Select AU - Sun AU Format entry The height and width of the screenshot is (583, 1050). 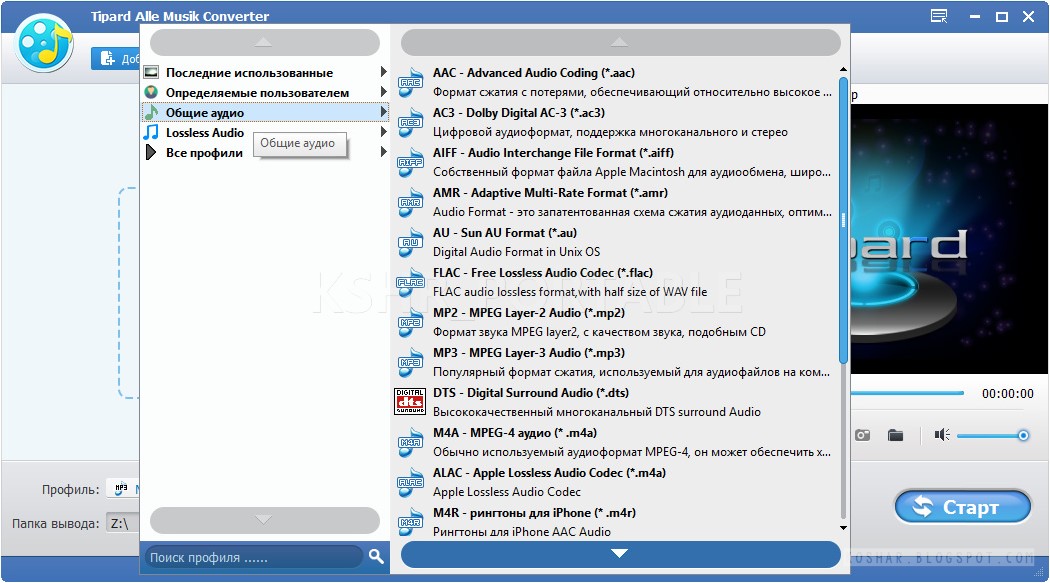tap(615, 243)
